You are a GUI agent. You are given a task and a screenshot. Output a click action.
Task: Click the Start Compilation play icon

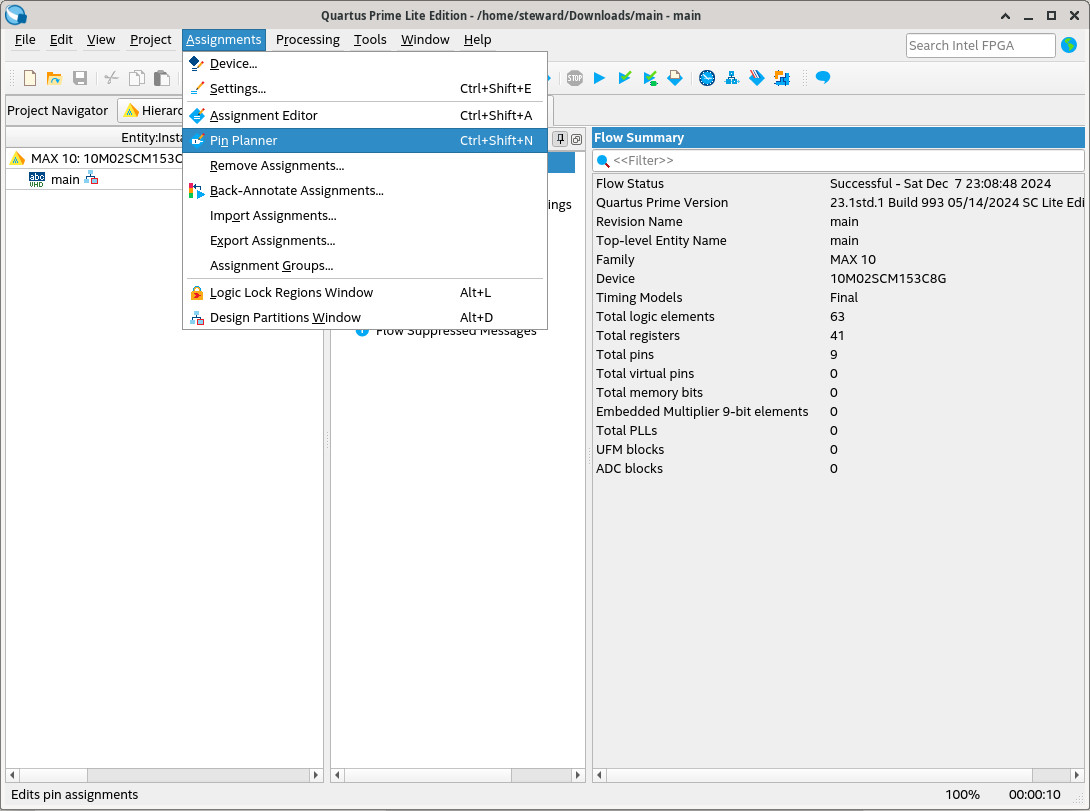point(599,78)
